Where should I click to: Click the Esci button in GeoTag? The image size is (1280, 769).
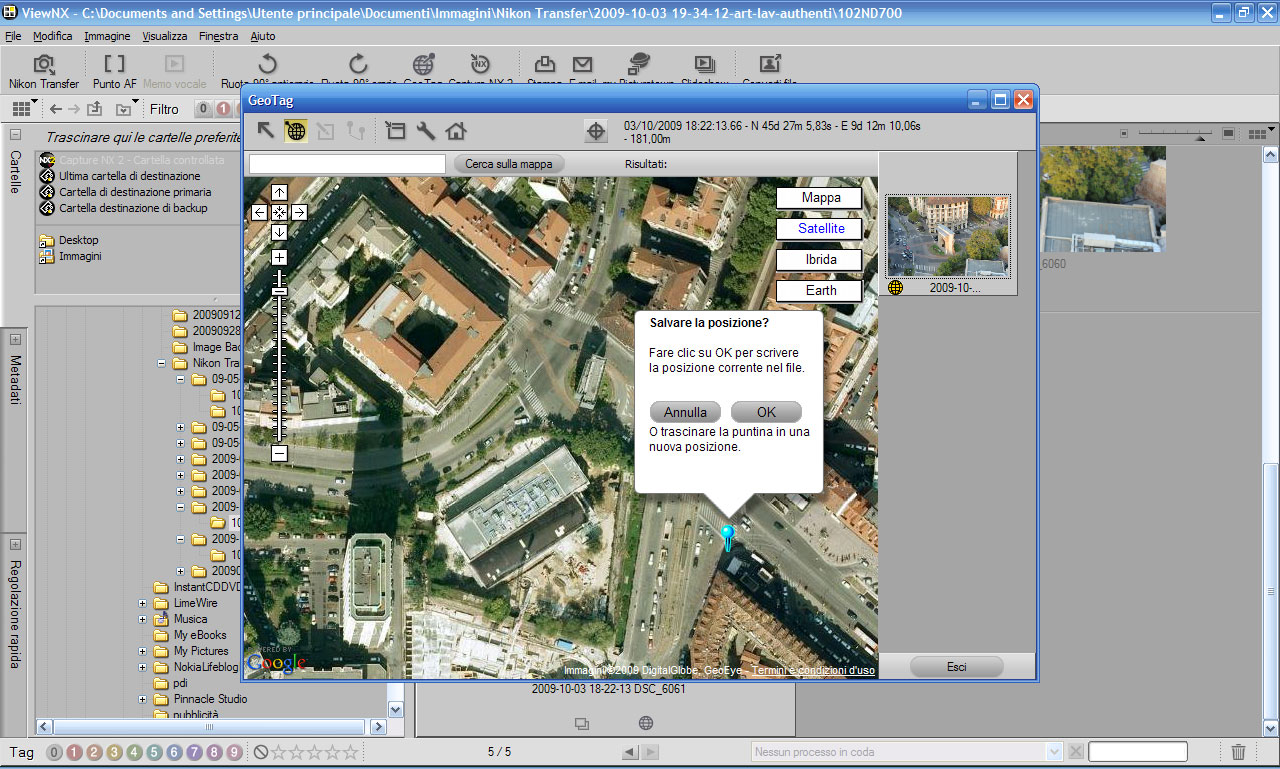click(x=957, y=666)
